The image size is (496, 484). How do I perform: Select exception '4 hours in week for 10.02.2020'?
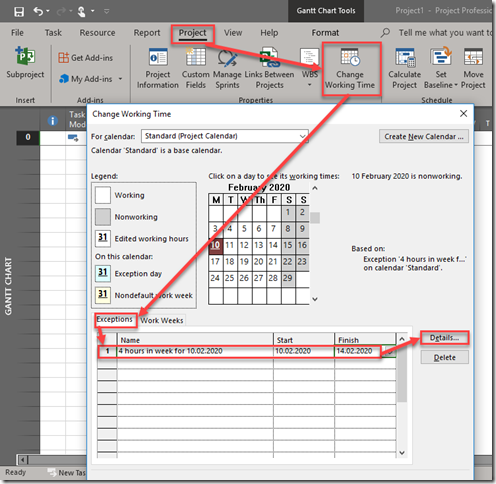click(x=195, y=351)
